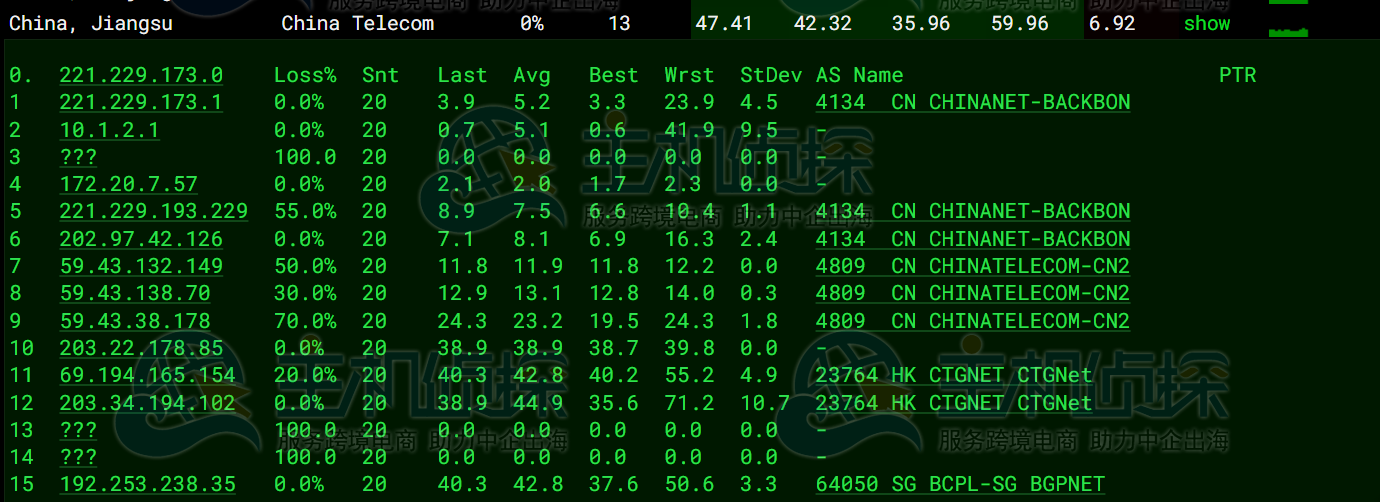The height and width of the screenshot is (502, 1380).
Task: Click the 6.92 value in summary row
Action: tap(1112, 23)
